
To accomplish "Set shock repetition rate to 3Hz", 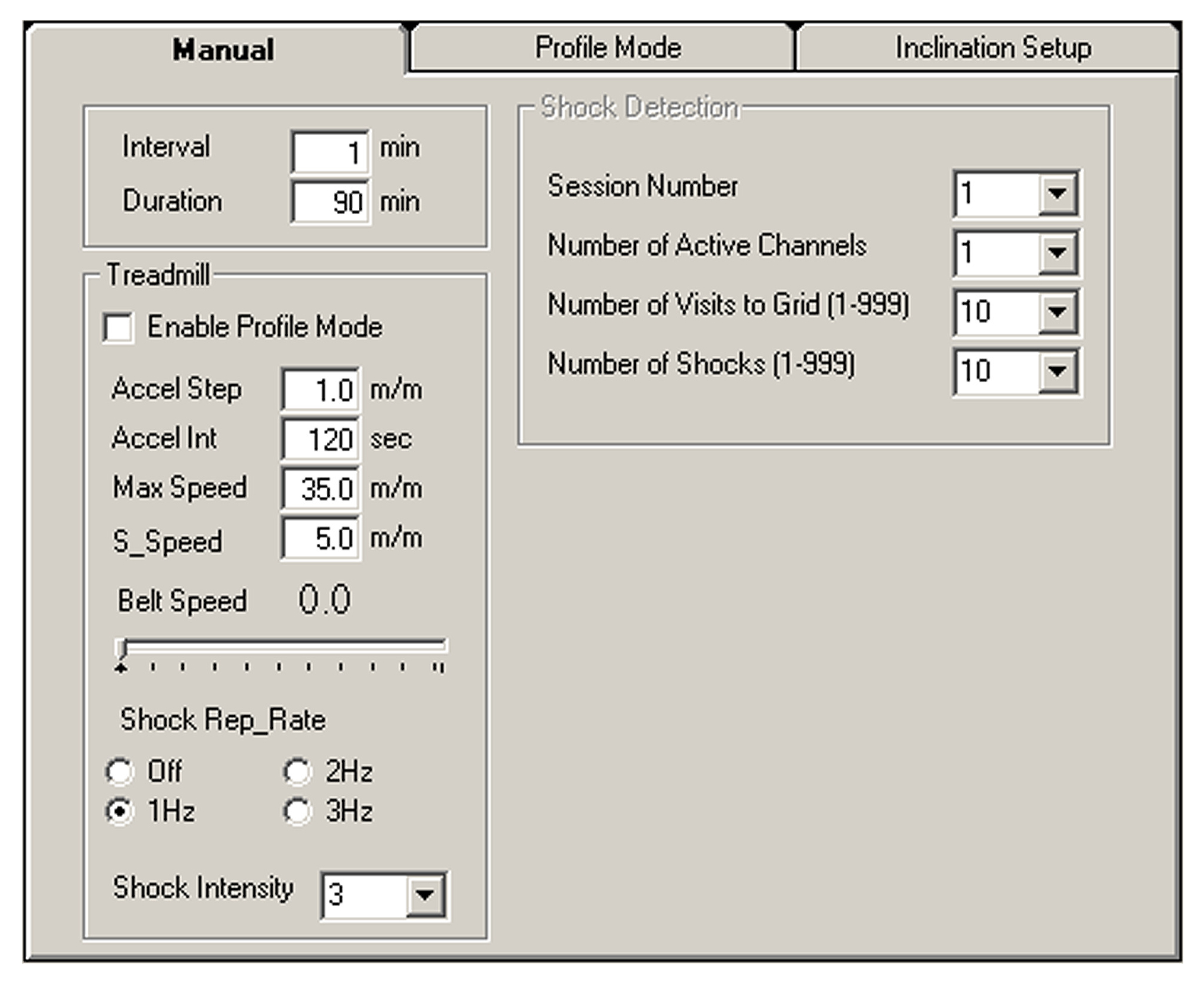I will click(x=297, y=811).
